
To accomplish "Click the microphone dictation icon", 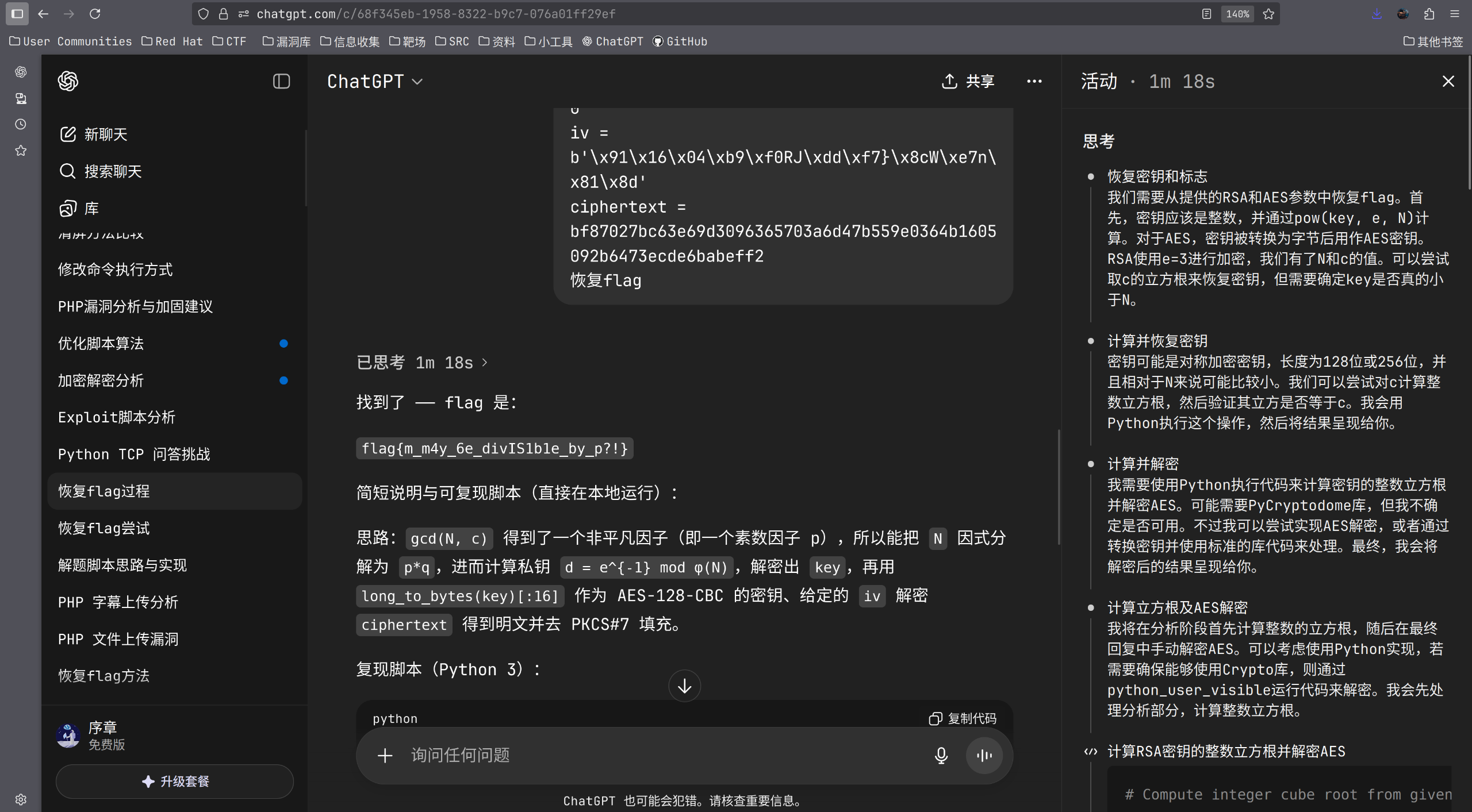I will tap(941, 755).
